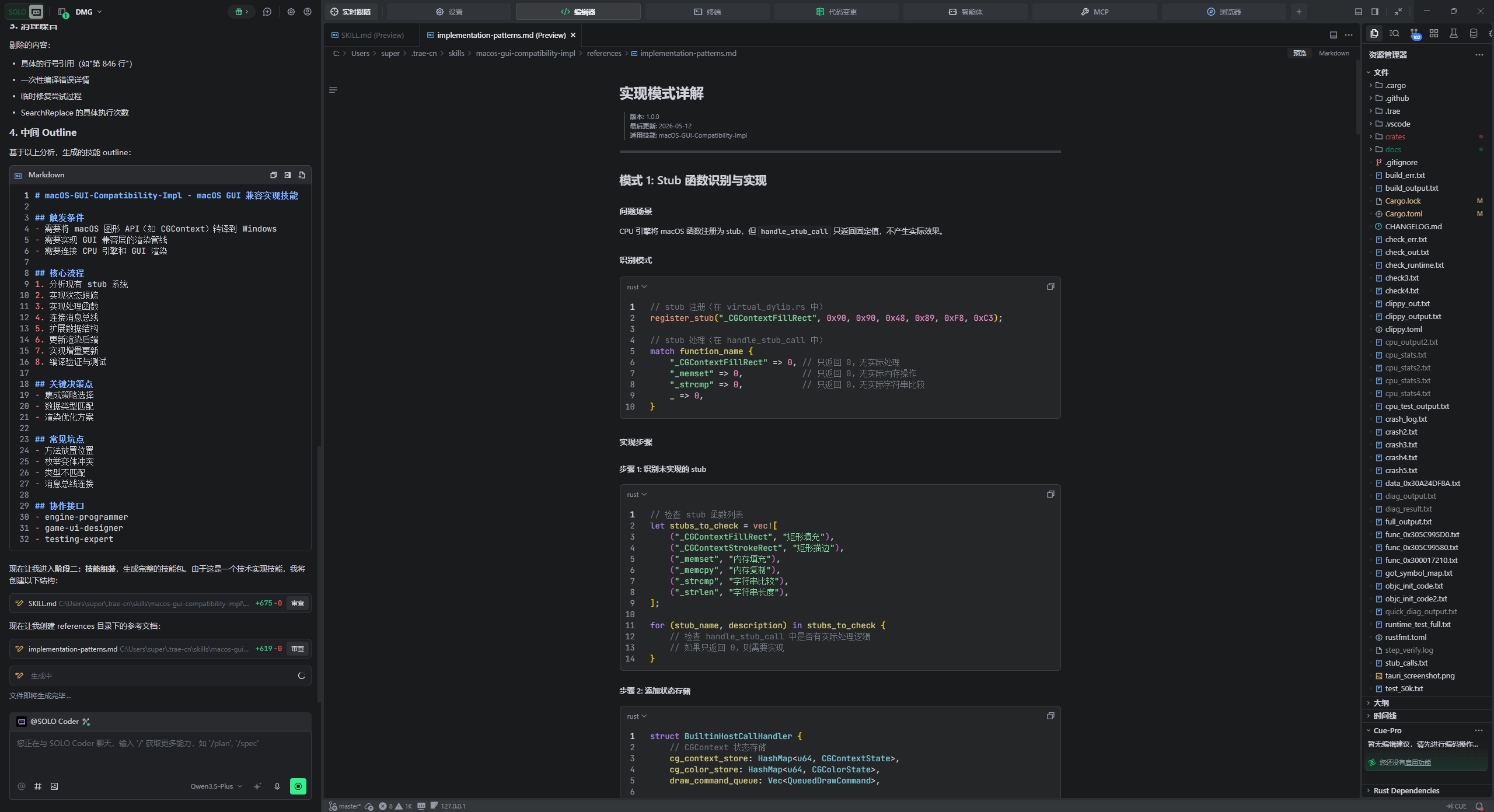Toggle the bottom panel layout icon in title bar

click(1358, 12)
